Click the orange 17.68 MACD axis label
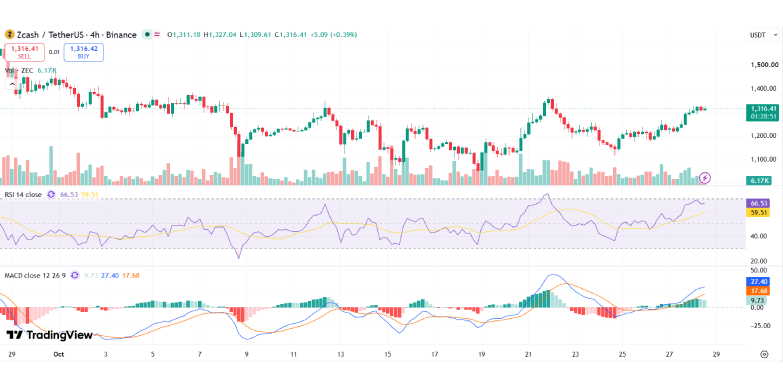 (757, 291)
